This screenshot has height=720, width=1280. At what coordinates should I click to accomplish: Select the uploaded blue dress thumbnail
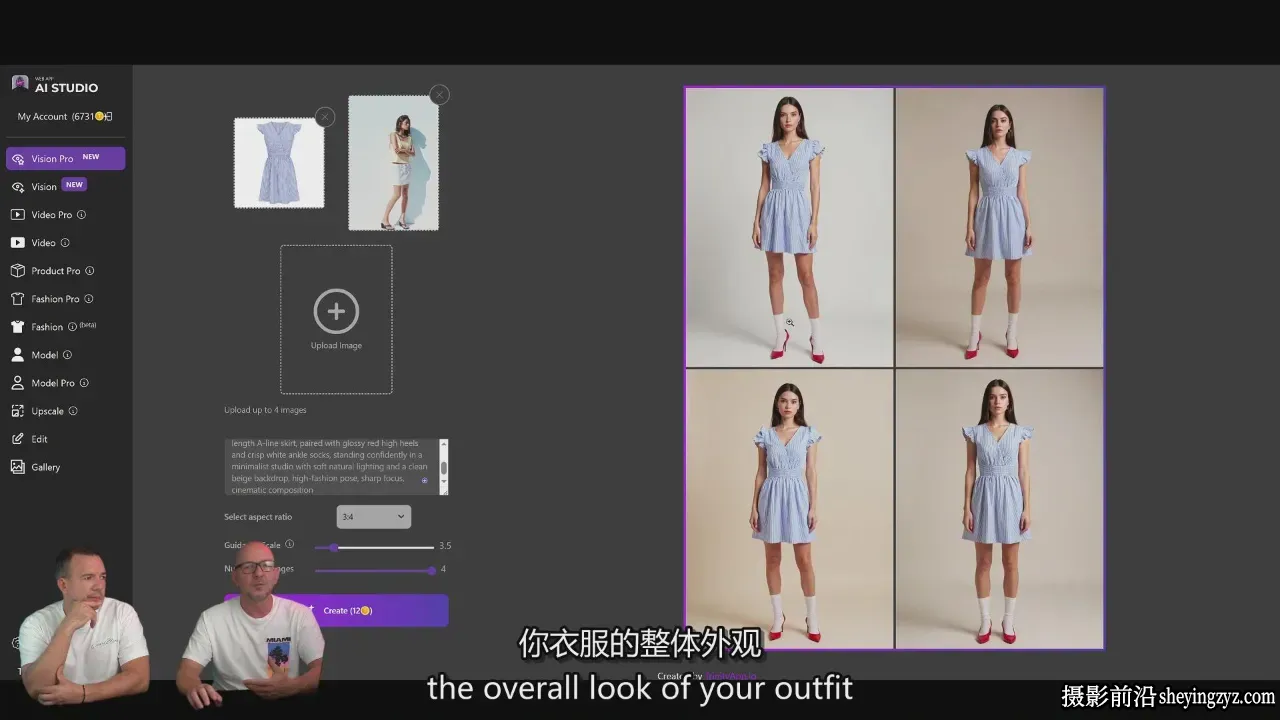tap(279, 163)
